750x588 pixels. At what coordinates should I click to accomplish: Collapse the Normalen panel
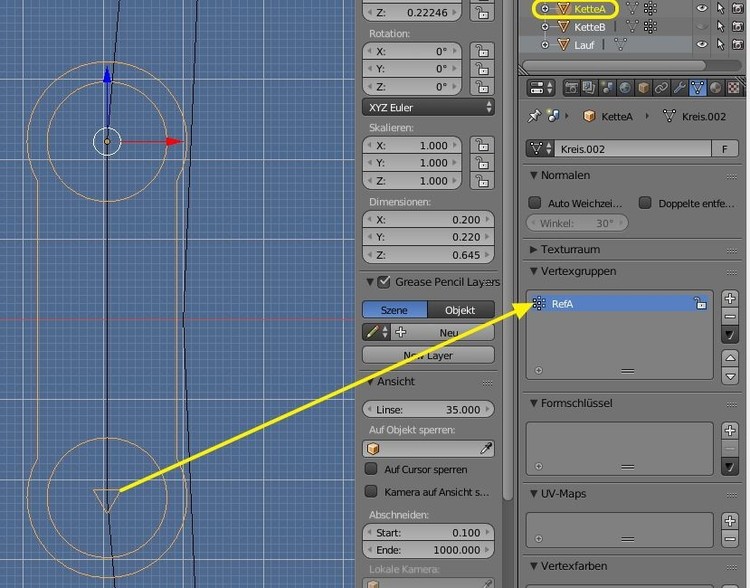(x=534, y=175)
